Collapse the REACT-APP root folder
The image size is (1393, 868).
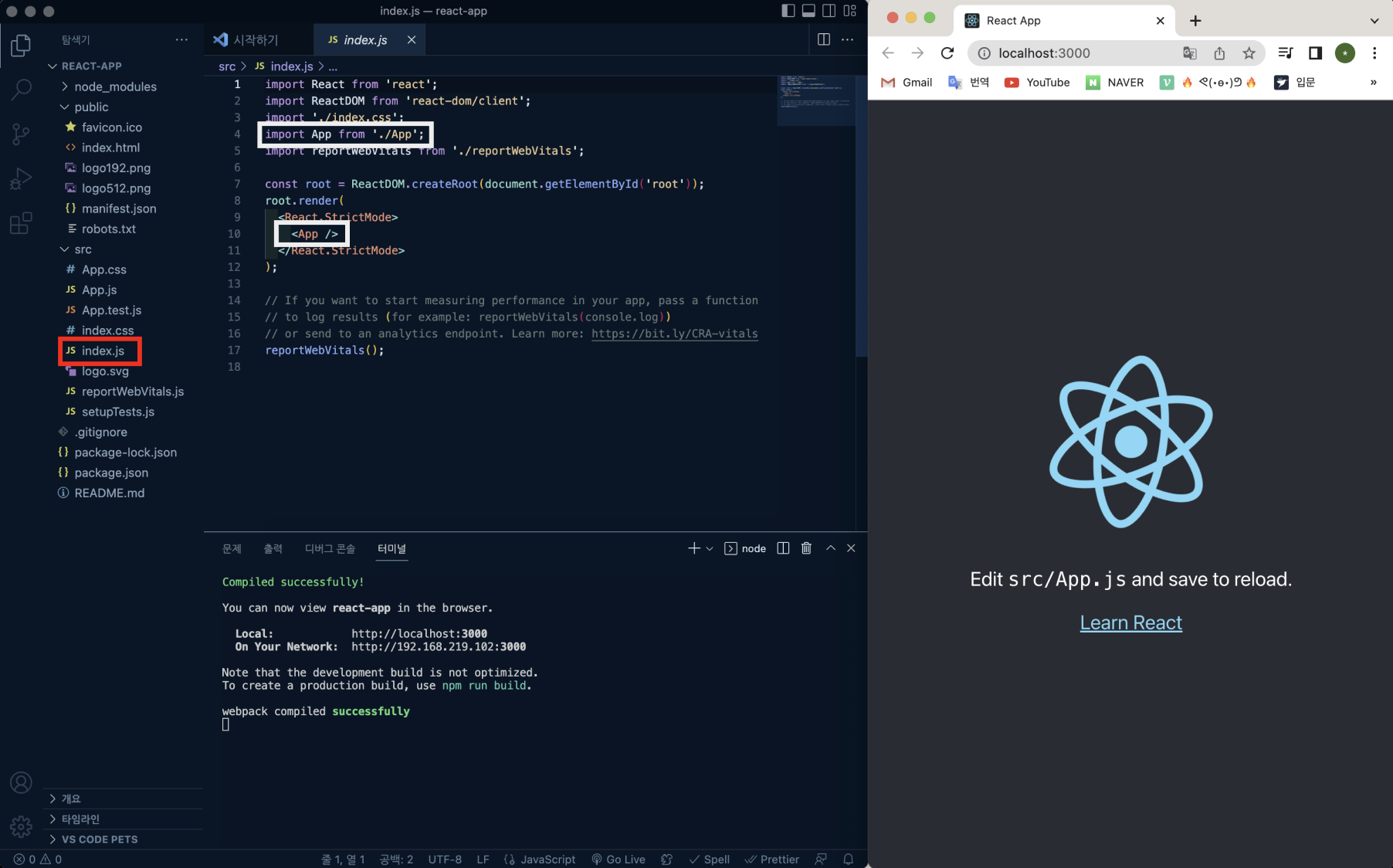[x=124, y=66]
